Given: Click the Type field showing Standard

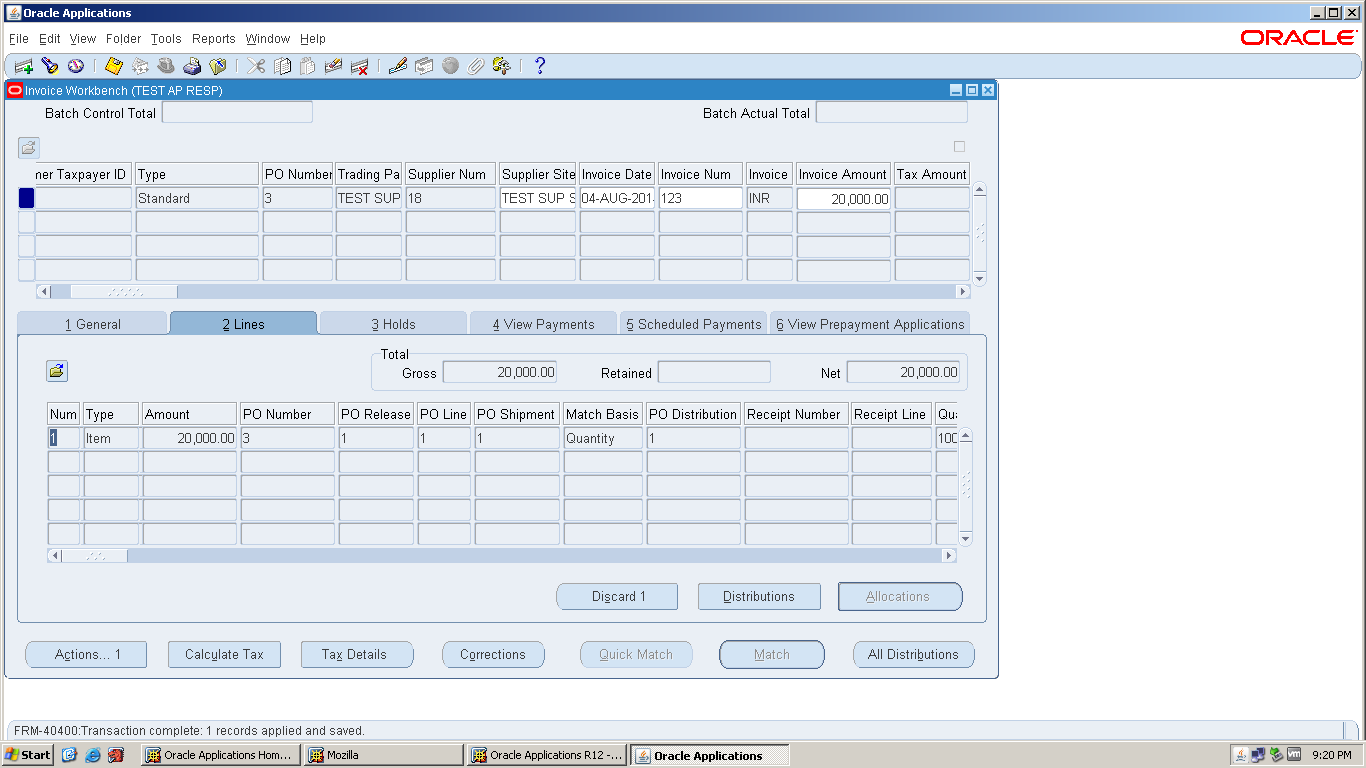Looking at the screenshot, I should pyautogui.click(x=197, y=198).
